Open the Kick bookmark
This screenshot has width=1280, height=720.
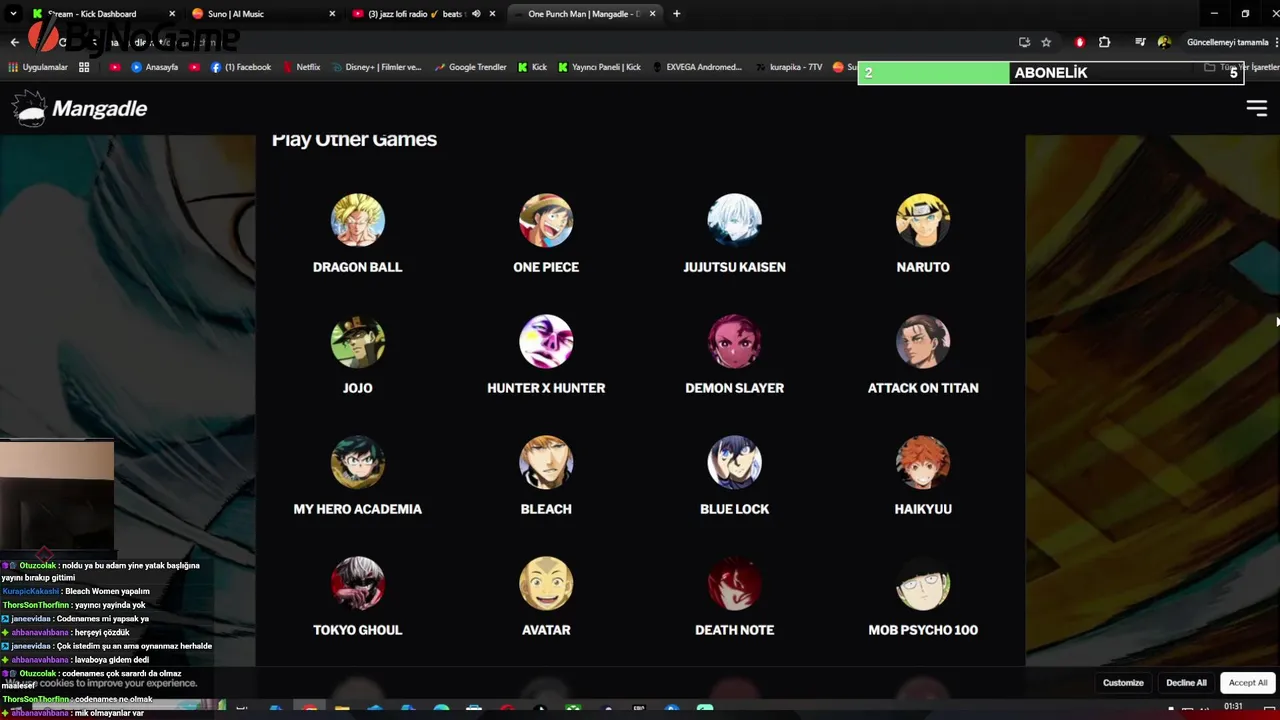click(532, 67)
